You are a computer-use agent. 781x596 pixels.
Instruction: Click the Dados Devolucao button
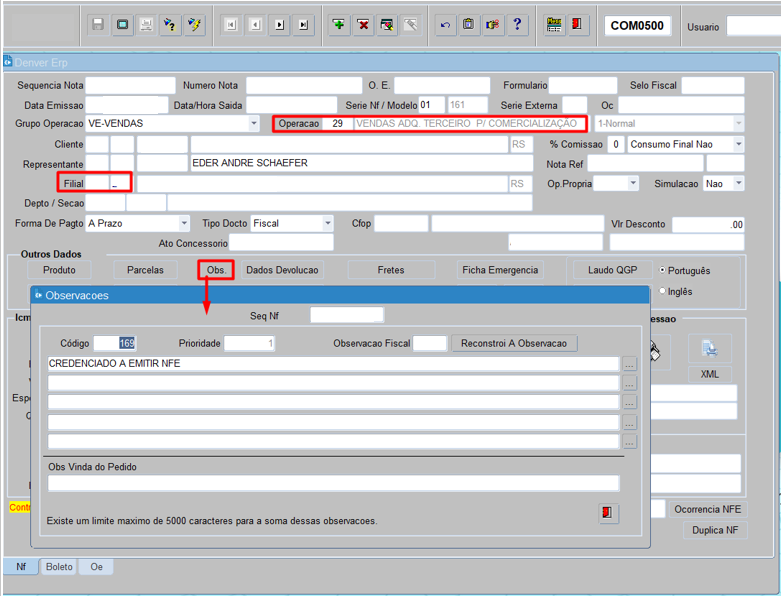point(282,270)
